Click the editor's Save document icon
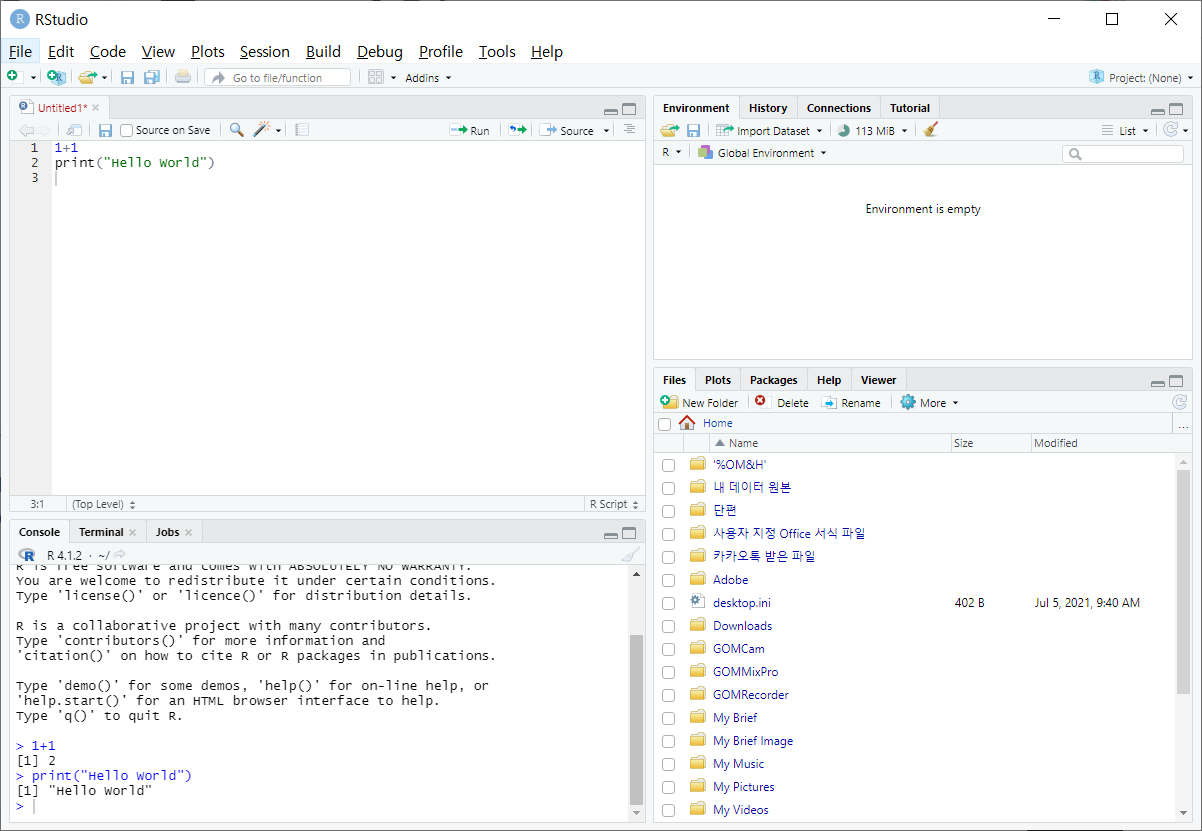Viewport: 1202px width, 831px height. click(105, 130)
